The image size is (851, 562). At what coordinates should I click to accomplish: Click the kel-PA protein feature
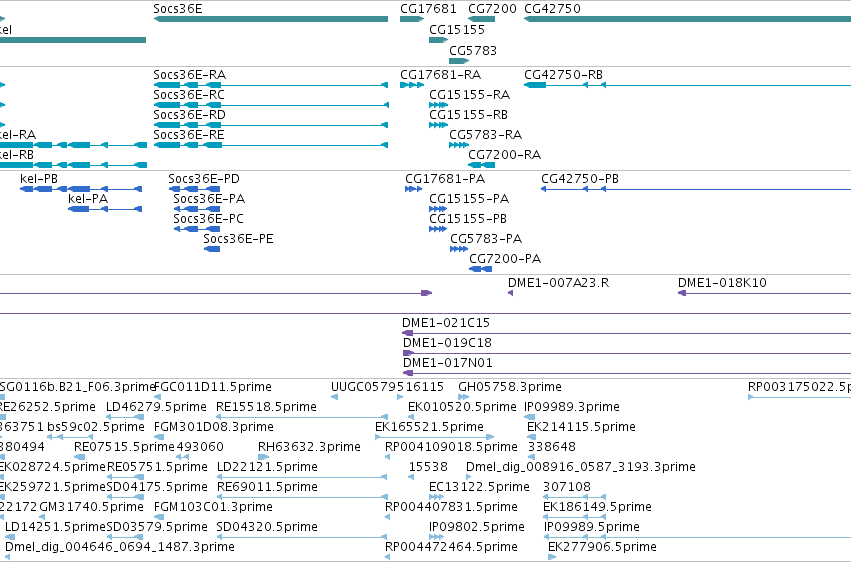[105, 209]
